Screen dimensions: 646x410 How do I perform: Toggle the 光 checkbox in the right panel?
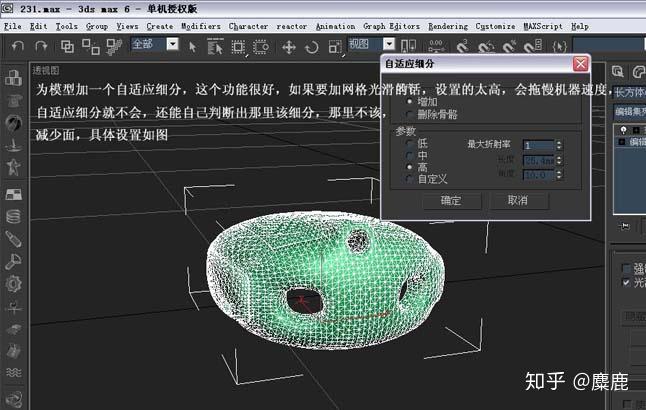pos(626,283)
